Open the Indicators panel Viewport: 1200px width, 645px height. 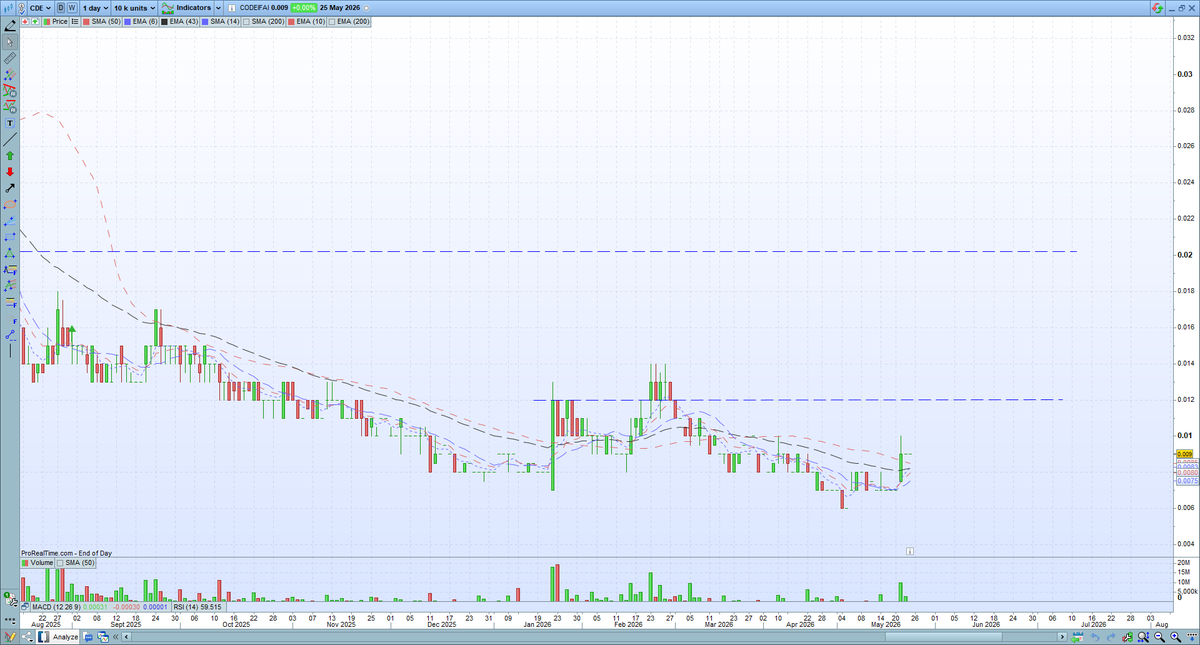coord(185,8)
